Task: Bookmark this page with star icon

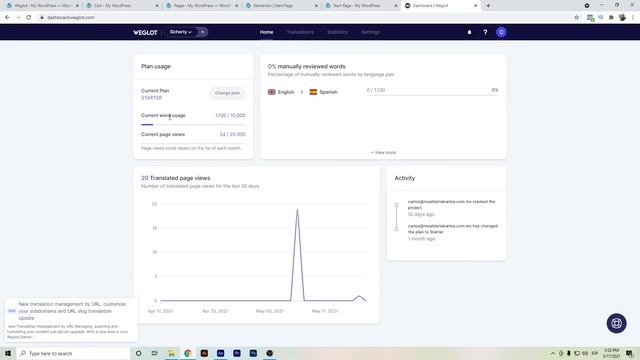Action: click(x=576, y=18)
